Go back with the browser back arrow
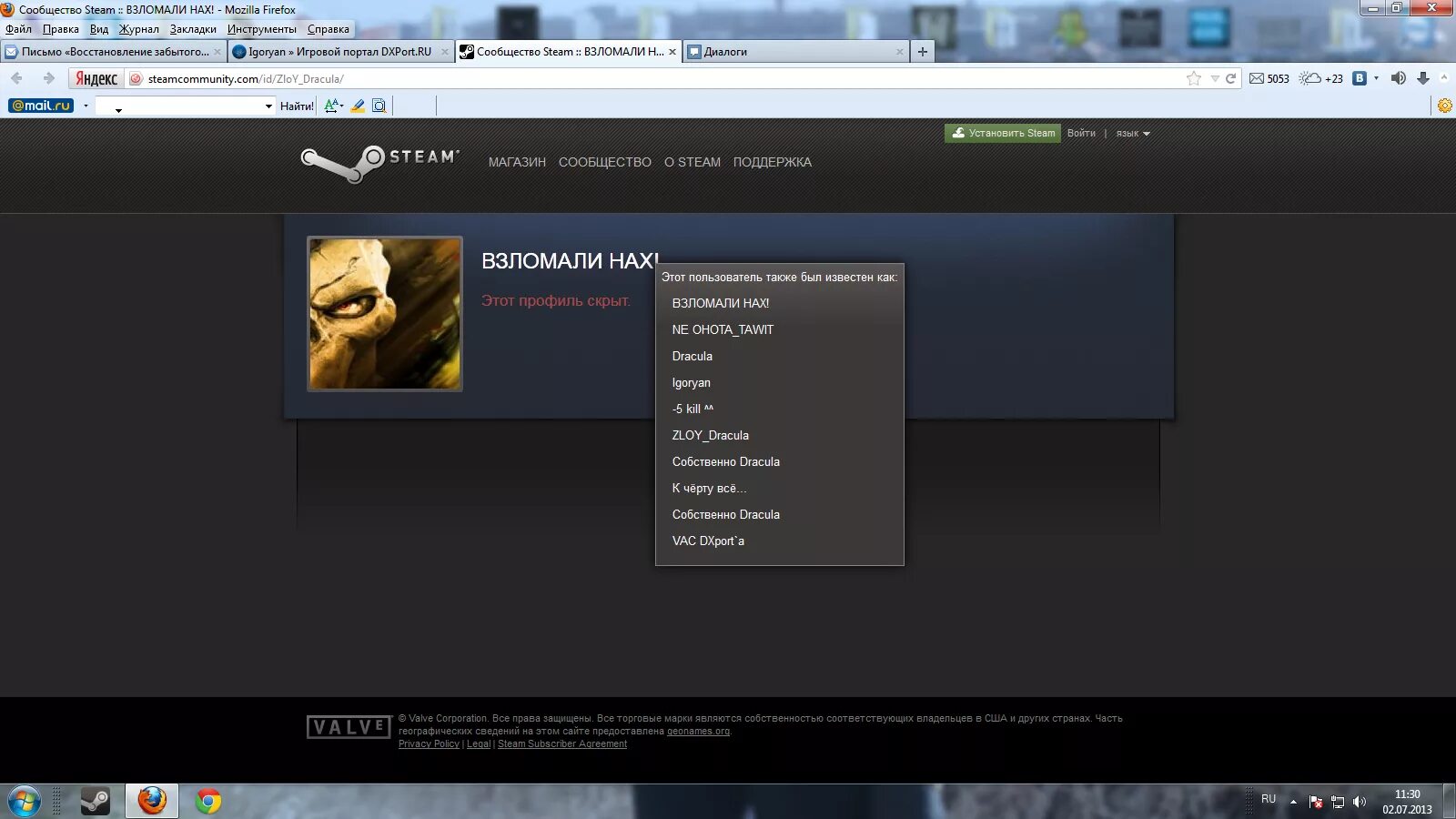 tap(16, 78)
